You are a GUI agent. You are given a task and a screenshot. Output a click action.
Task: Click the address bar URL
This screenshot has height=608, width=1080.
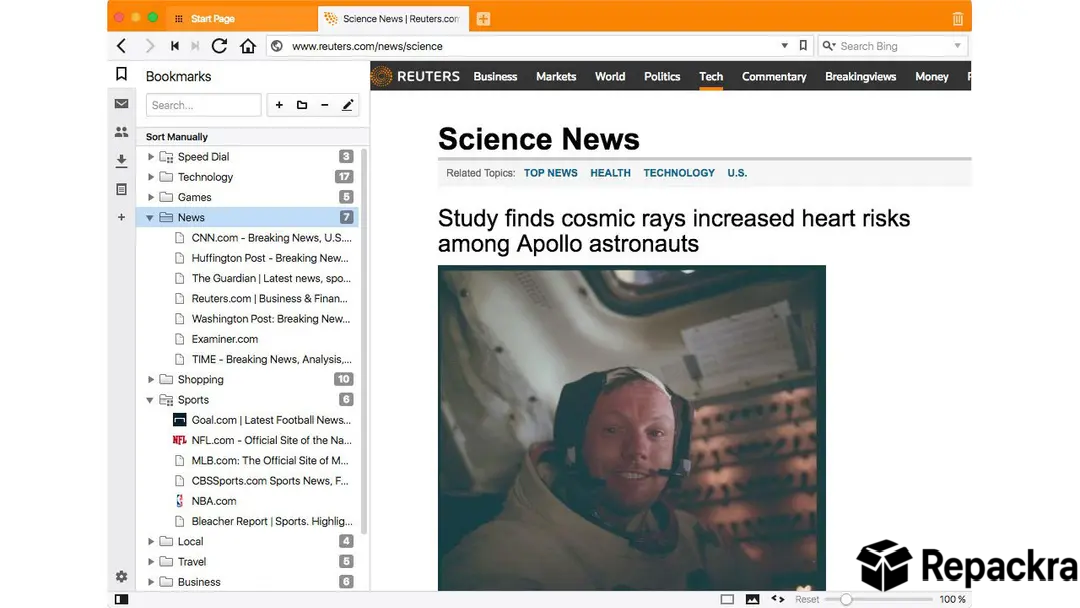coord(367,46)
